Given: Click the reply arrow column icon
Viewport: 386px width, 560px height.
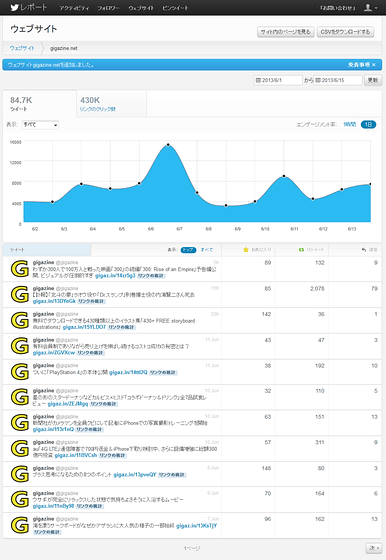Looking at the screenshot, I should [364, 250].
